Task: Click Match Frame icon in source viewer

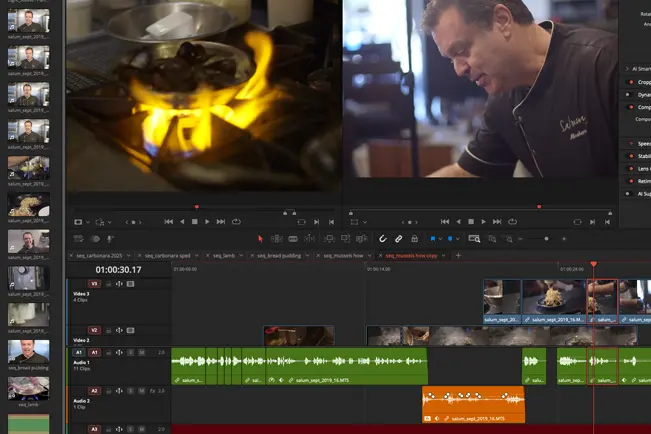Action: click(301, 222)
